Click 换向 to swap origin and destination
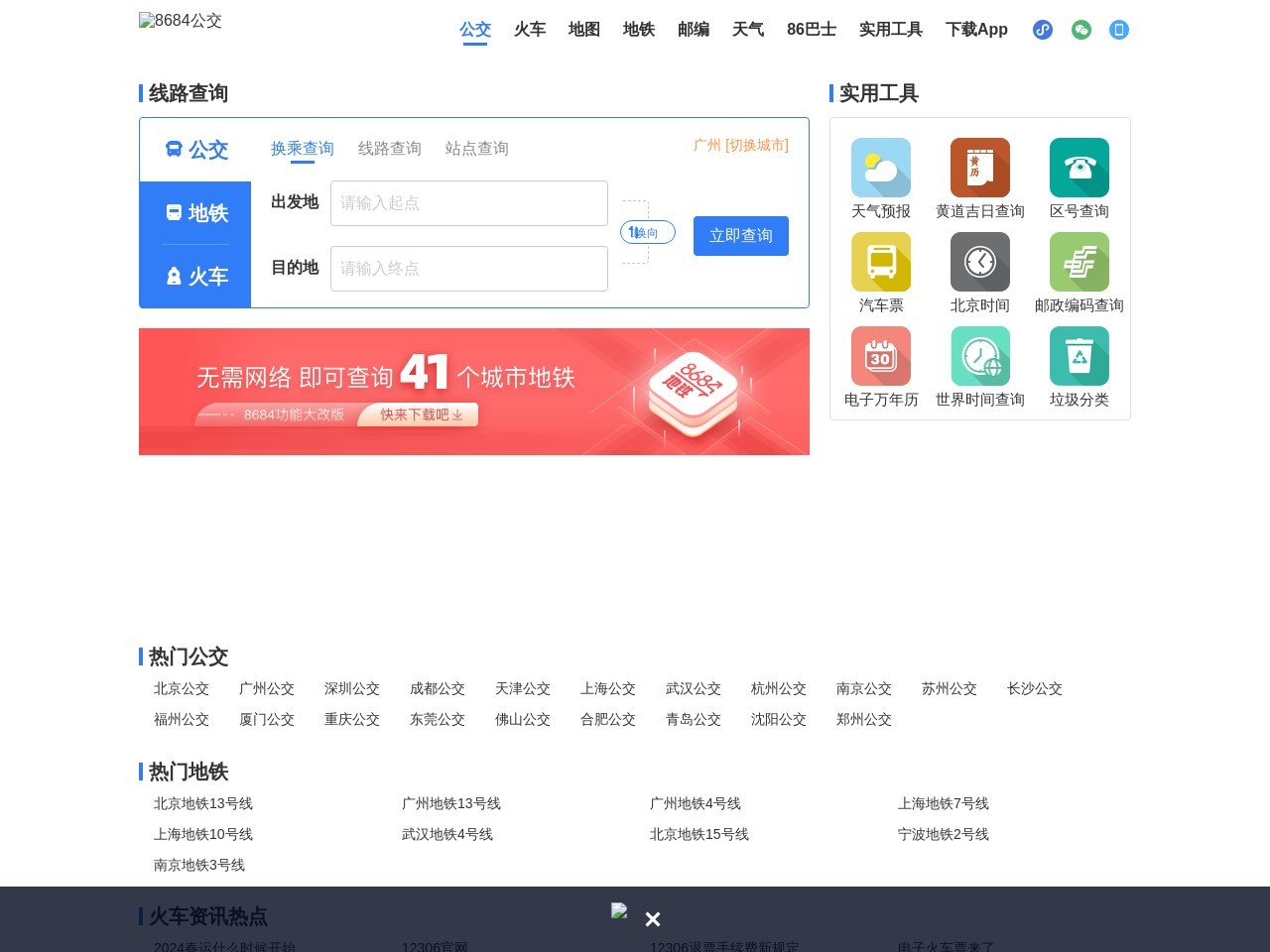 [647, 231]
